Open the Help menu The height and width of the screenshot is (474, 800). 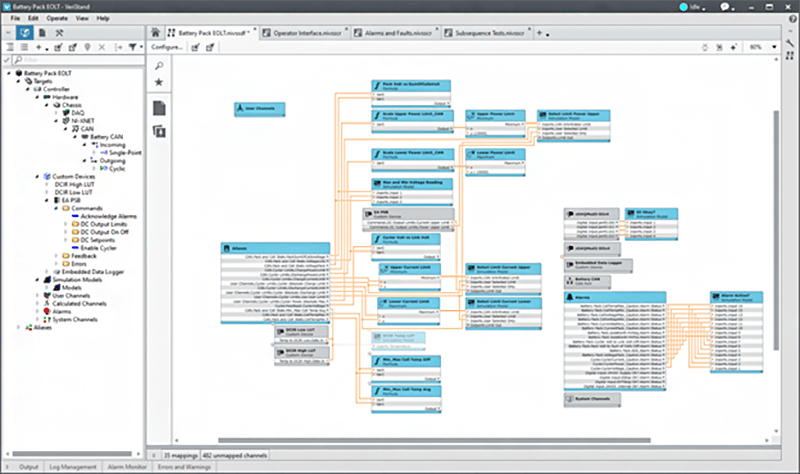click(x=103, y=18)
